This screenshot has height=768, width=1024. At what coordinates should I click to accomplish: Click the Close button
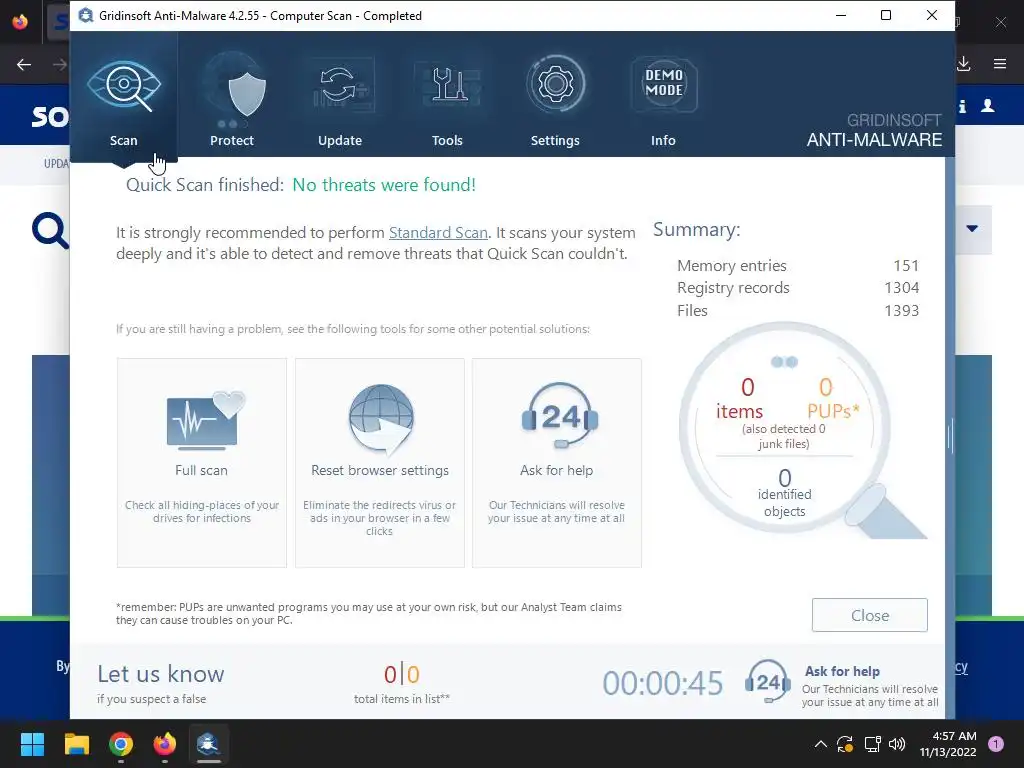tap(869, 615)
